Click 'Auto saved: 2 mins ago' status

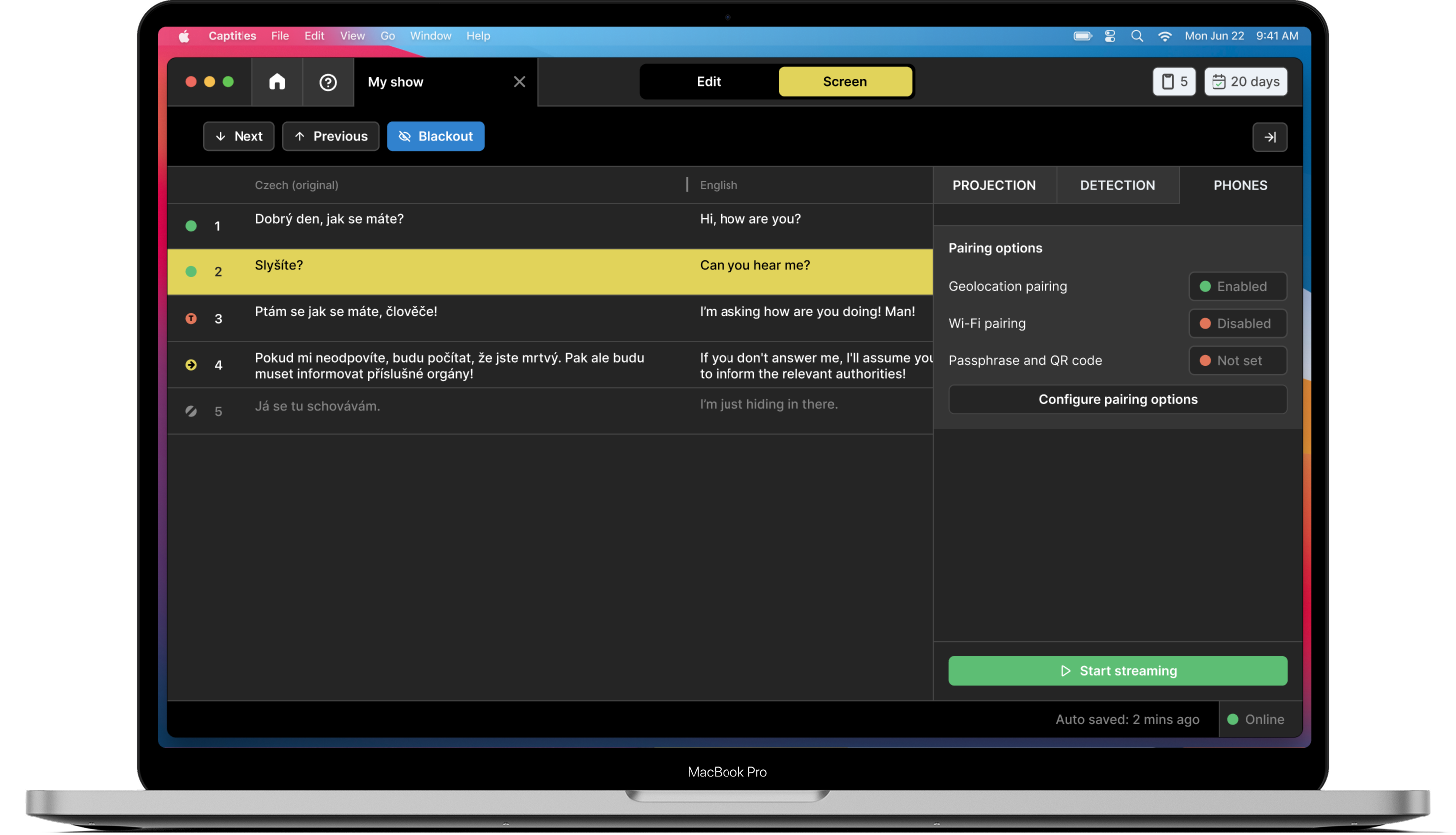1128,720
